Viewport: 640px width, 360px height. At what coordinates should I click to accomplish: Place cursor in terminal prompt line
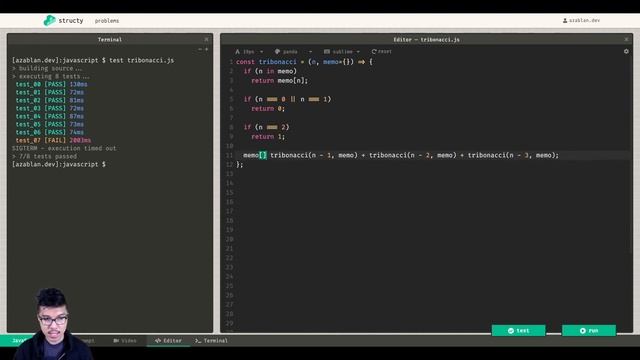click(x=59, y=164)
